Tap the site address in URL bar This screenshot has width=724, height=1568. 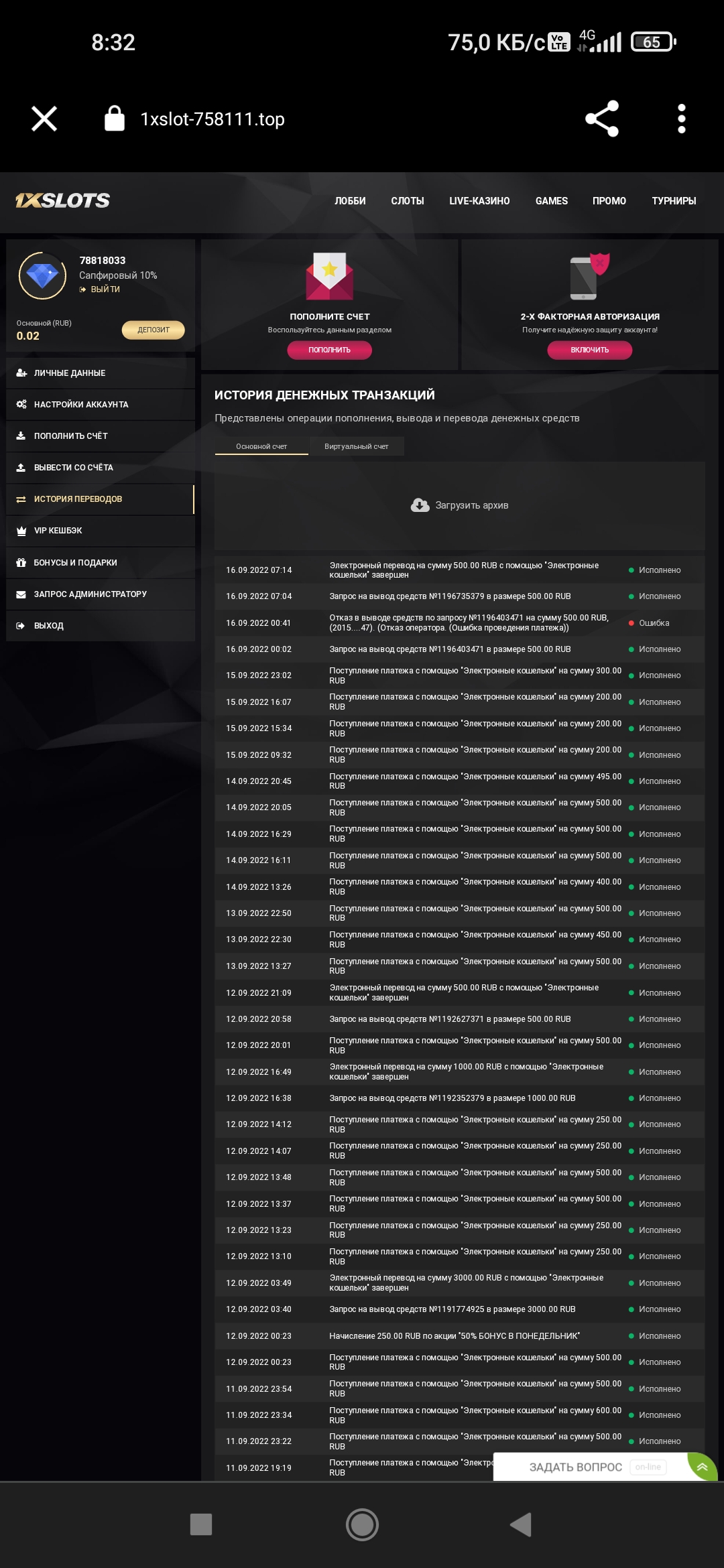click(x=213, y=119)
